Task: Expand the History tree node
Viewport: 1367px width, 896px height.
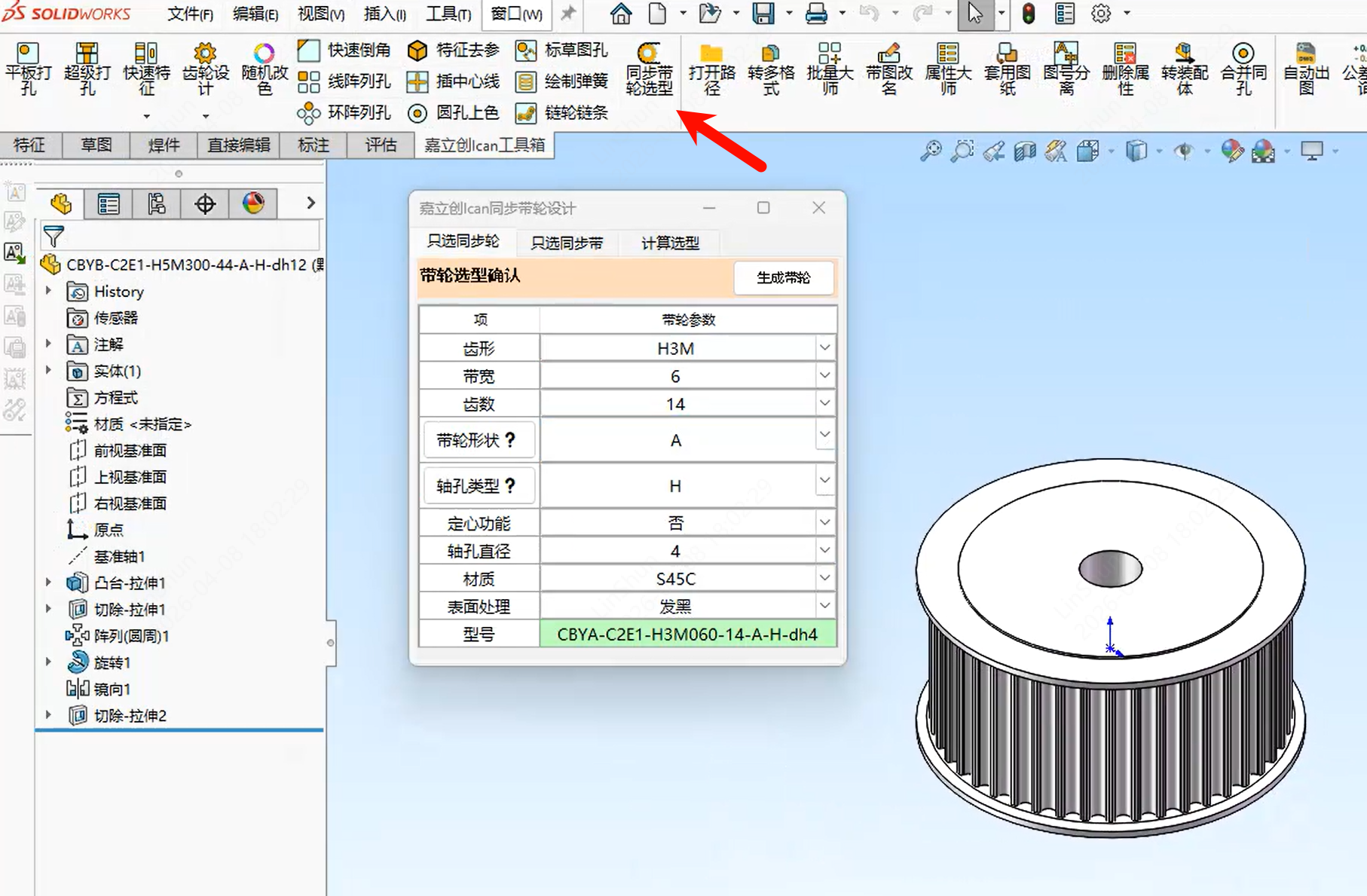Action: [x=49, y=291]
